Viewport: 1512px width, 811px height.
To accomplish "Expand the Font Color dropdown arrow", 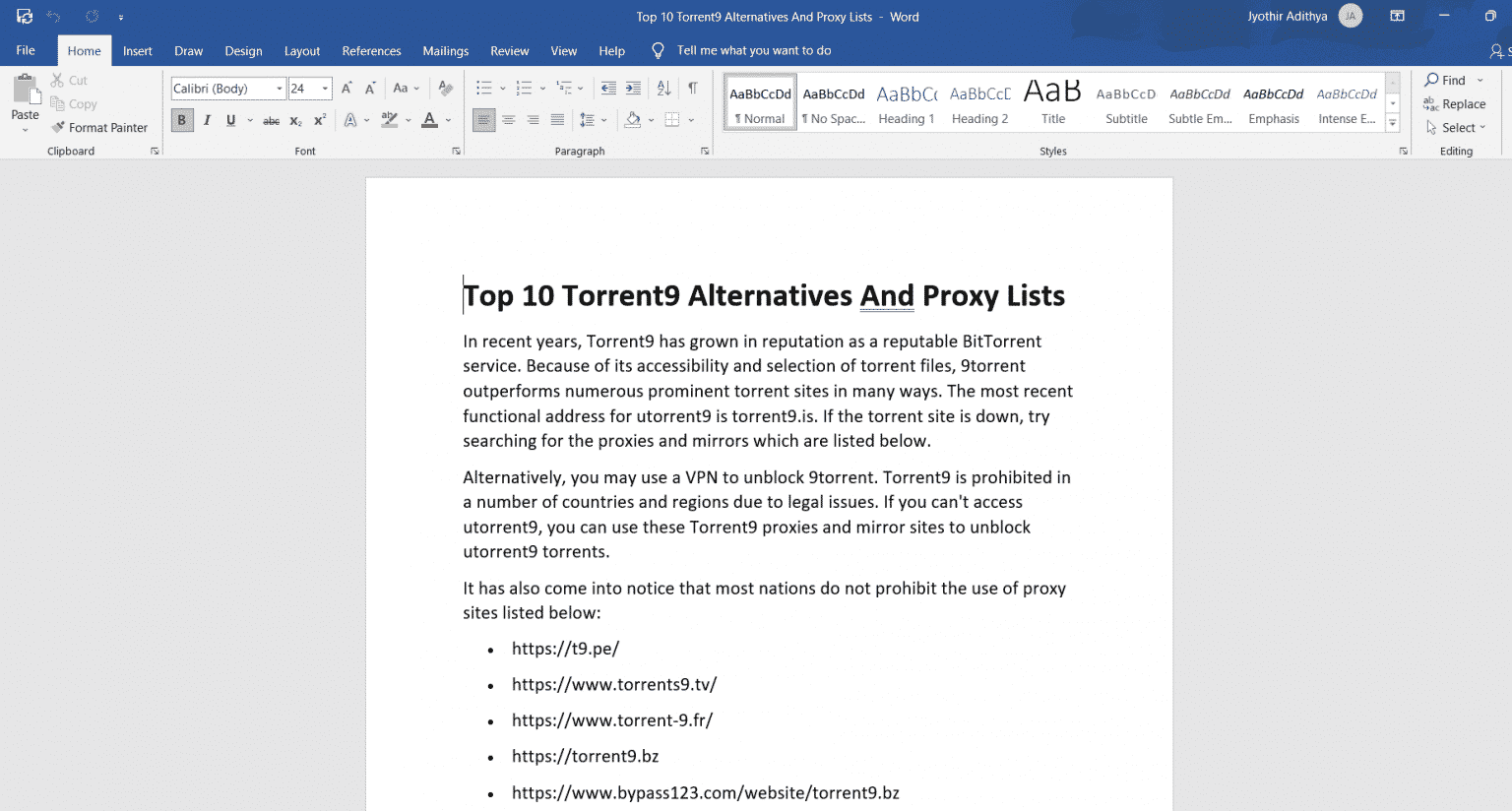I will click(x=446, y=119).
